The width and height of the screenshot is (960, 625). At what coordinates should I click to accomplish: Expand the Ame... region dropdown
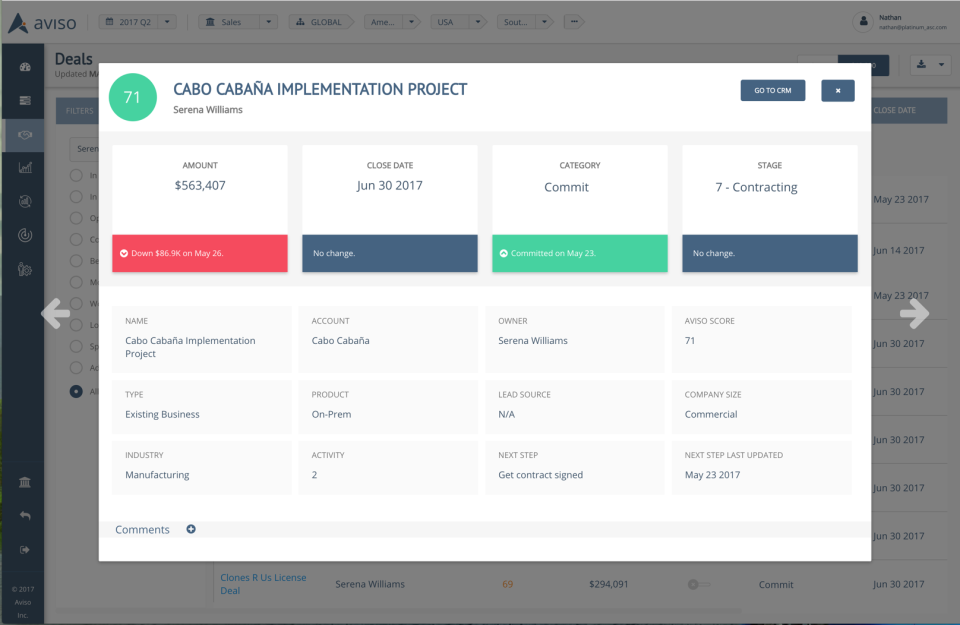click(x=411, y=22)
